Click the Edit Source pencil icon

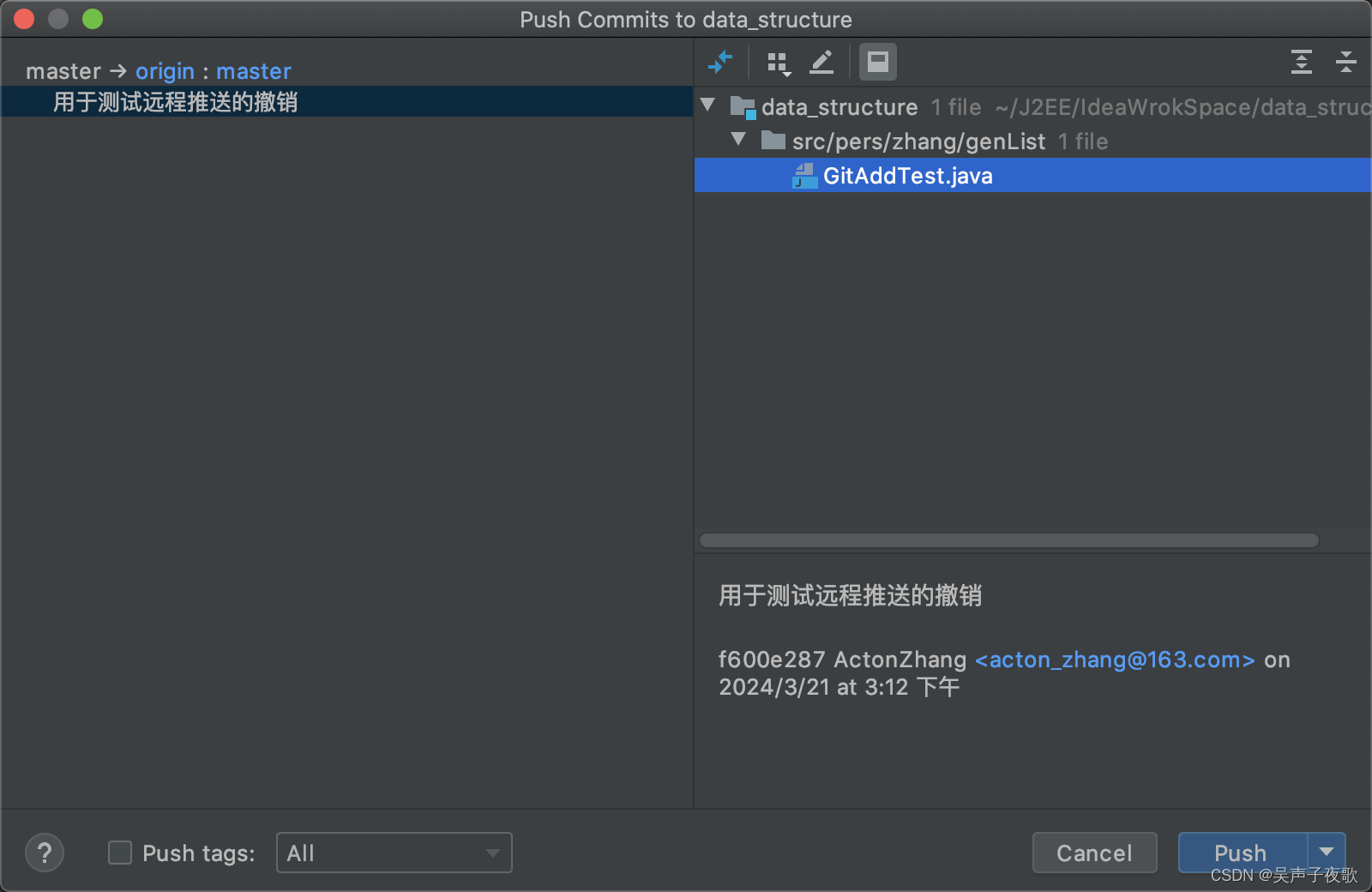point(821,62)
